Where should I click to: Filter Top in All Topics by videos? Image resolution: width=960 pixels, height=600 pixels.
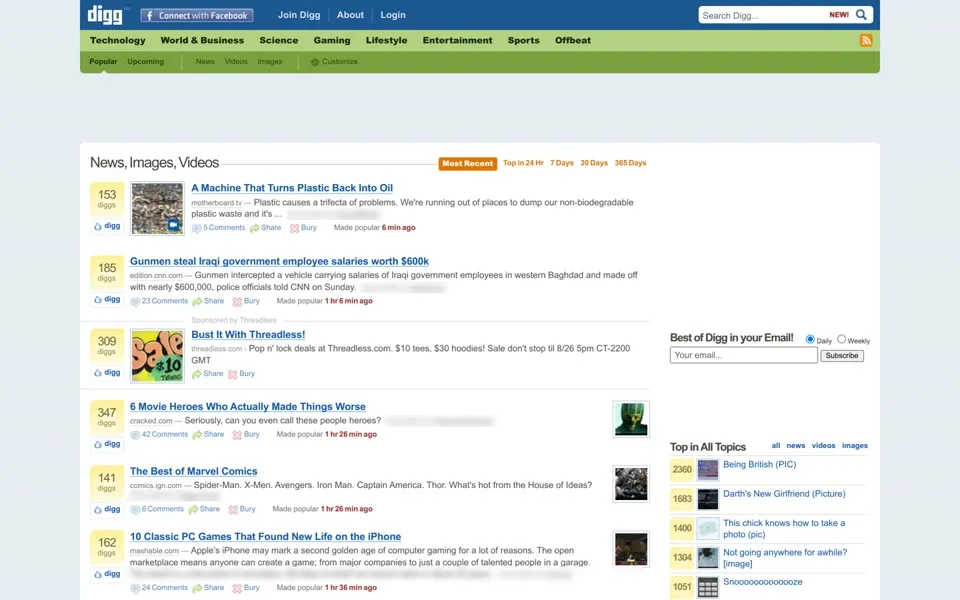tap(823, 446)
